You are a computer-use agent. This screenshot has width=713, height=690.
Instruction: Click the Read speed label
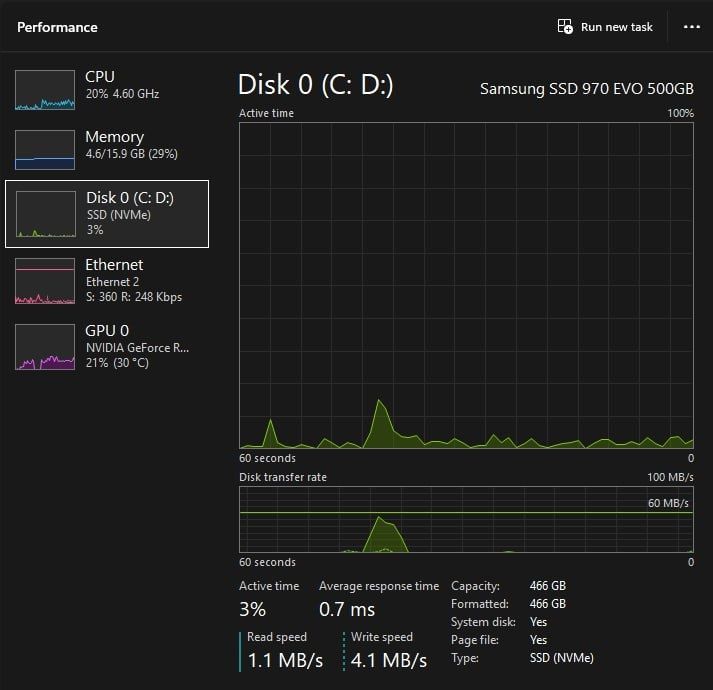277,637
